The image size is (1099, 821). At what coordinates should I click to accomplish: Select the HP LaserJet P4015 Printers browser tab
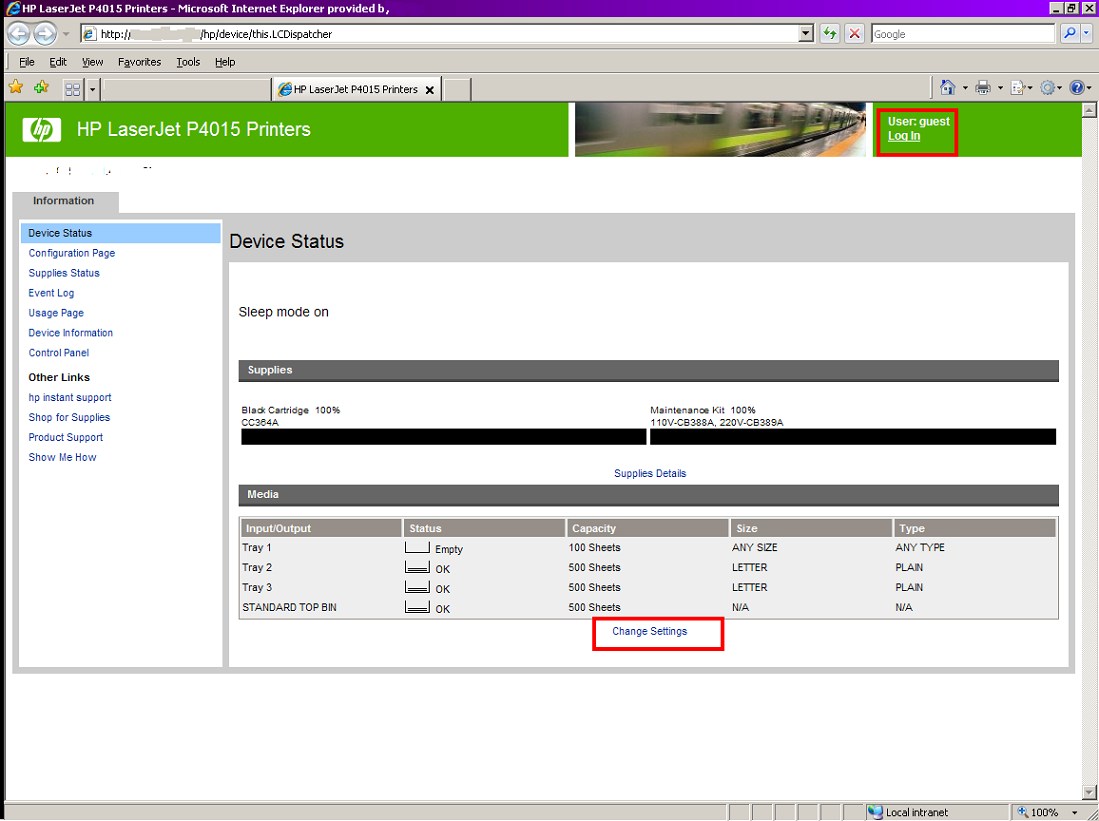coord(356,90)
